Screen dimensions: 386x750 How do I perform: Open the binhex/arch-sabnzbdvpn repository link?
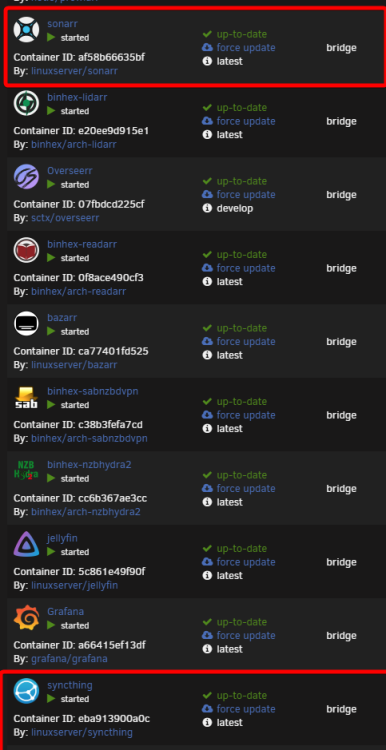89,438
